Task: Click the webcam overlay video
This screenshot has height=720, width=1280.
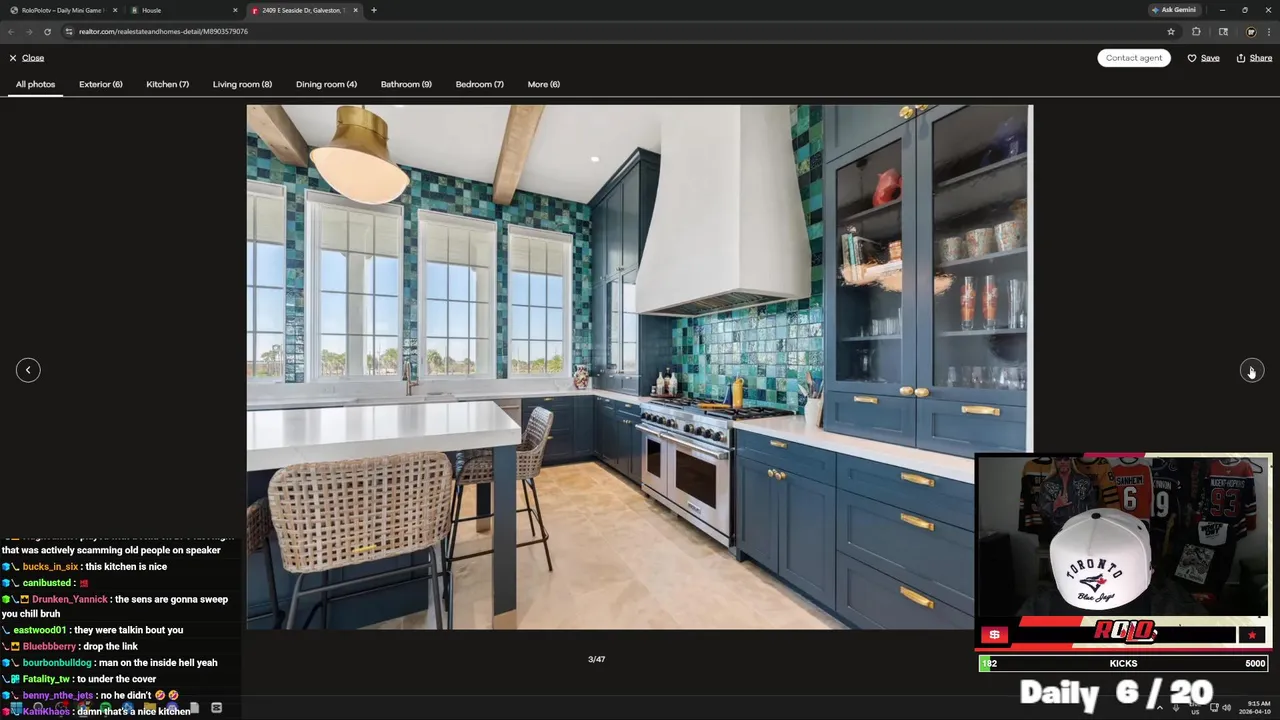Action: [x=1124, y=536]
